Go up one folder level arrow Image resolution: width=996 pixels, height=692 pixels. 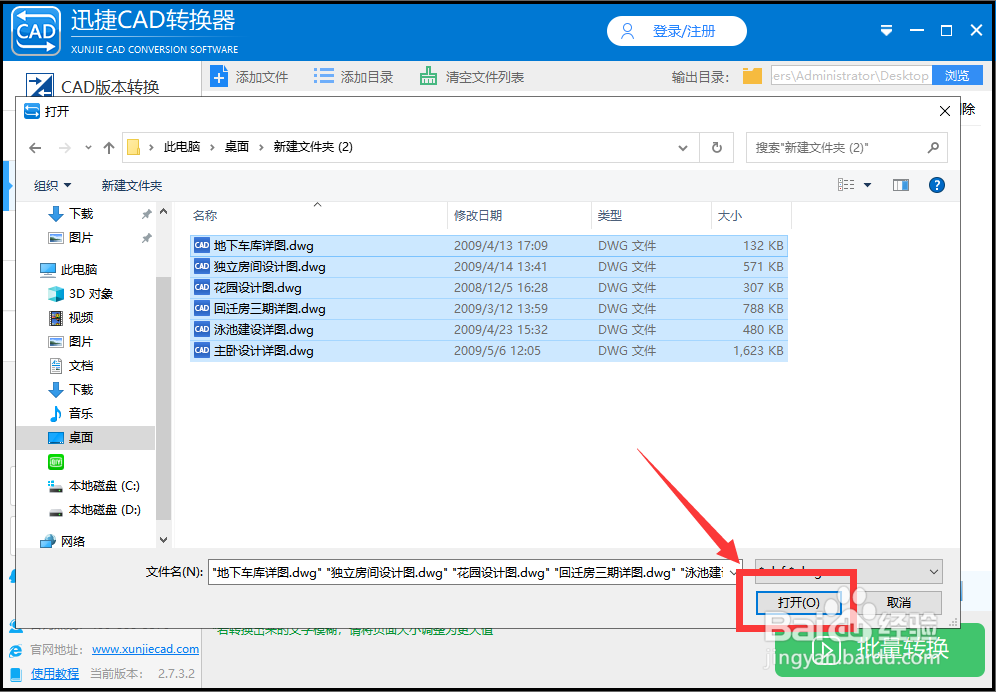pyautogui.click(x=109, y=148)
